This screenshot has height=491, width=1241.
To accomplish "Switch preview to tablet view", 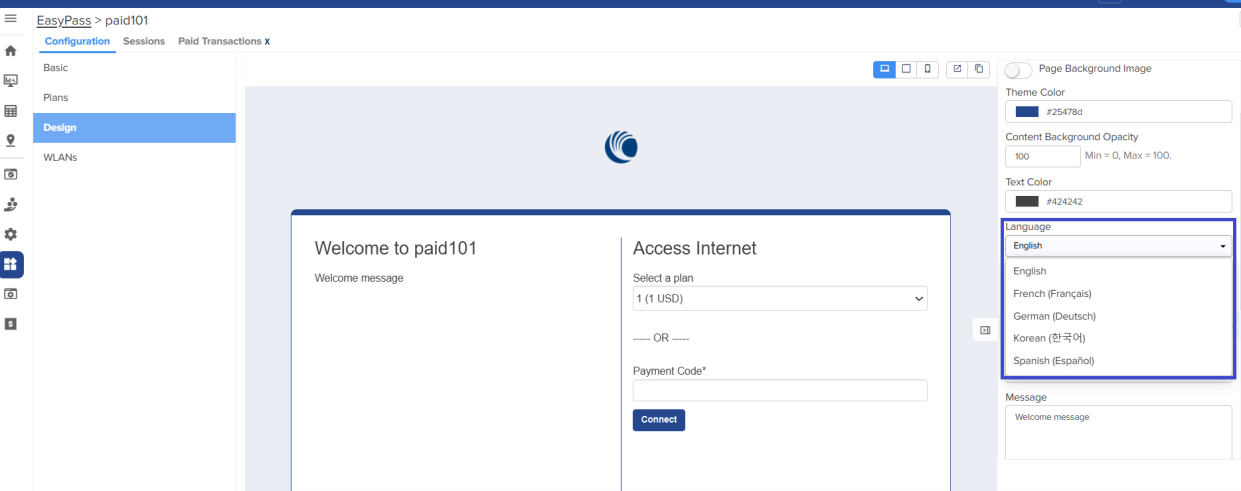I will coord(906,69).
